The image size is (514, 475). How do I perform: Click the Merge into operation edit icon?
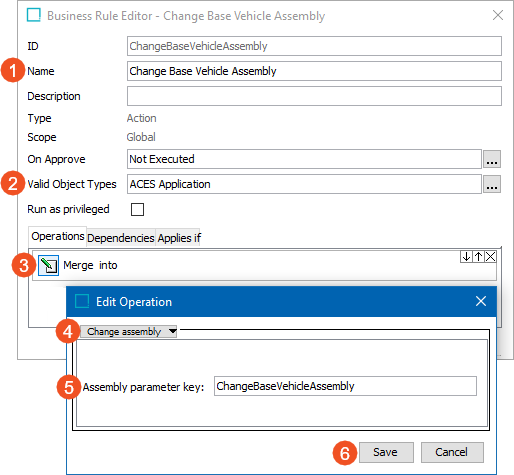click(x=48, y=265)
